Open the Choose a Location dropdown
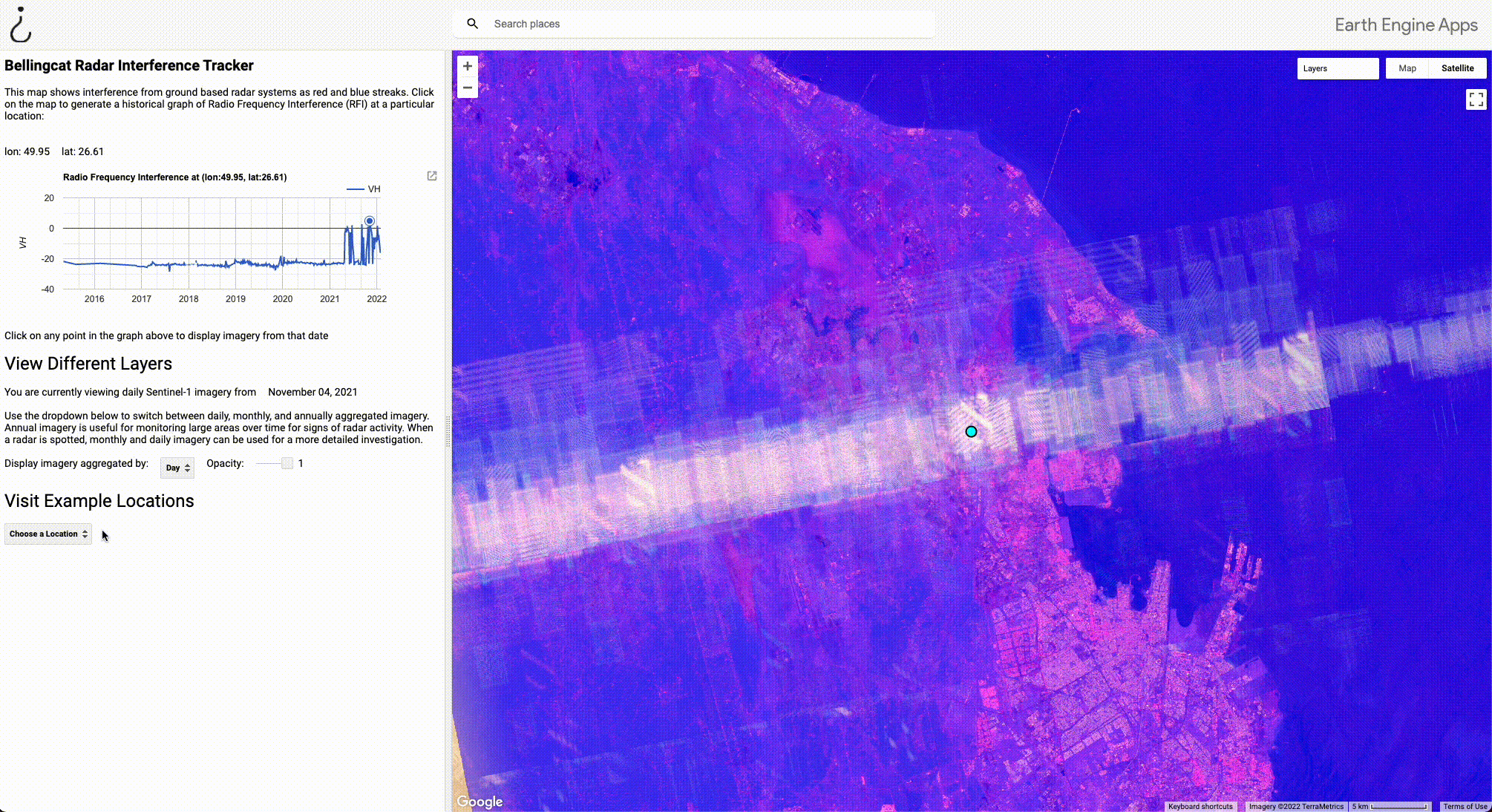Screen dimensions: 1492x812 pos(48,534)
